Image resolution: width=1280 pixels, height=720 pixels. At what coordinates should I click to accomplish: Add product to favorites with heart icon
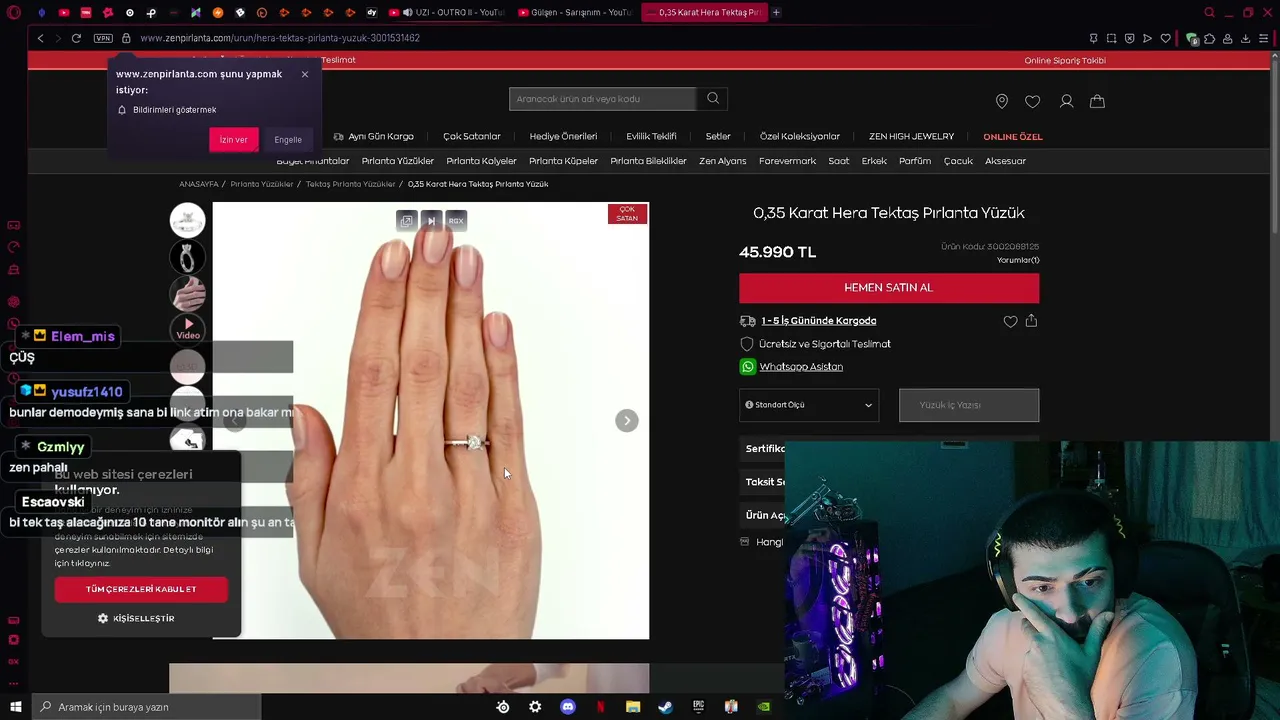pyautogui.click(x=1010, y=321)
